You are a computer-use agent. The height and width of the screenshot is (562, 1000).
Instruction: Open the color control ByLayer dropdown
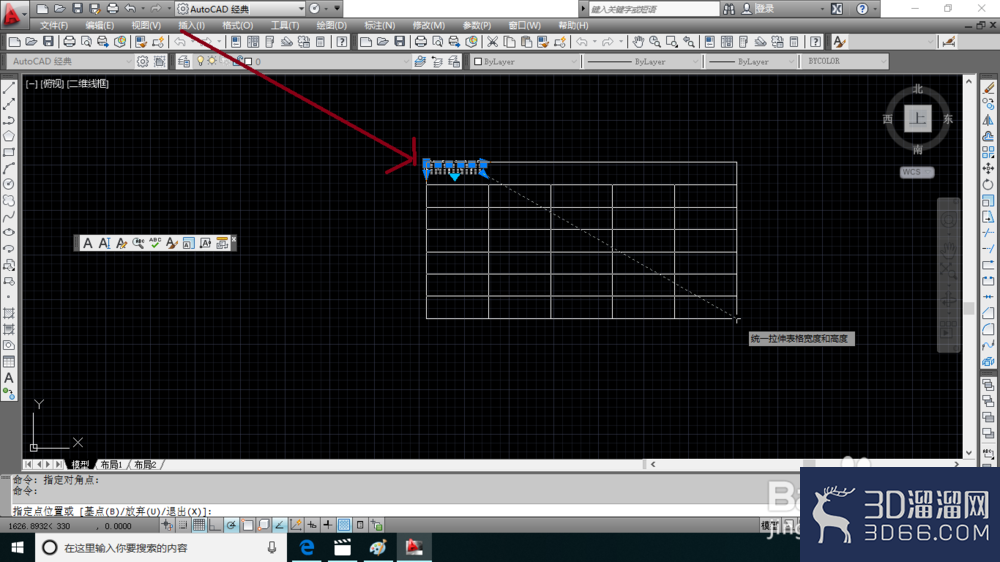(x=573, y=61)
